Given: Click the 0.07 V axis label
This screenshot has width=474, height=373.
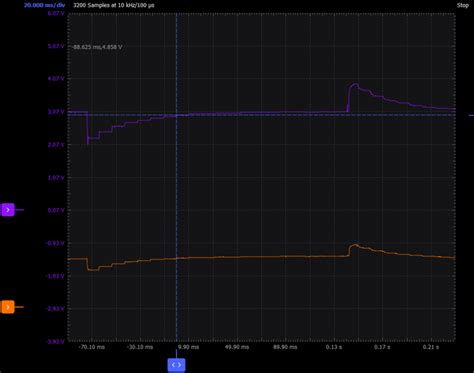Looking at the screenshot, I should point(56,210).
